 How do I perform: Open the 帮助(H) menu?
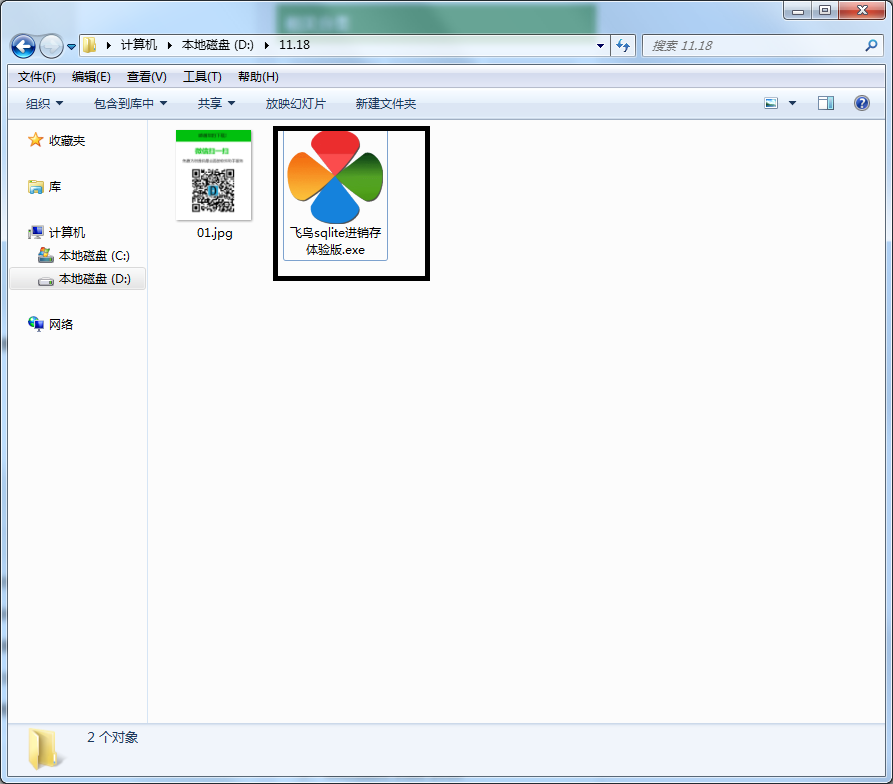258,77
